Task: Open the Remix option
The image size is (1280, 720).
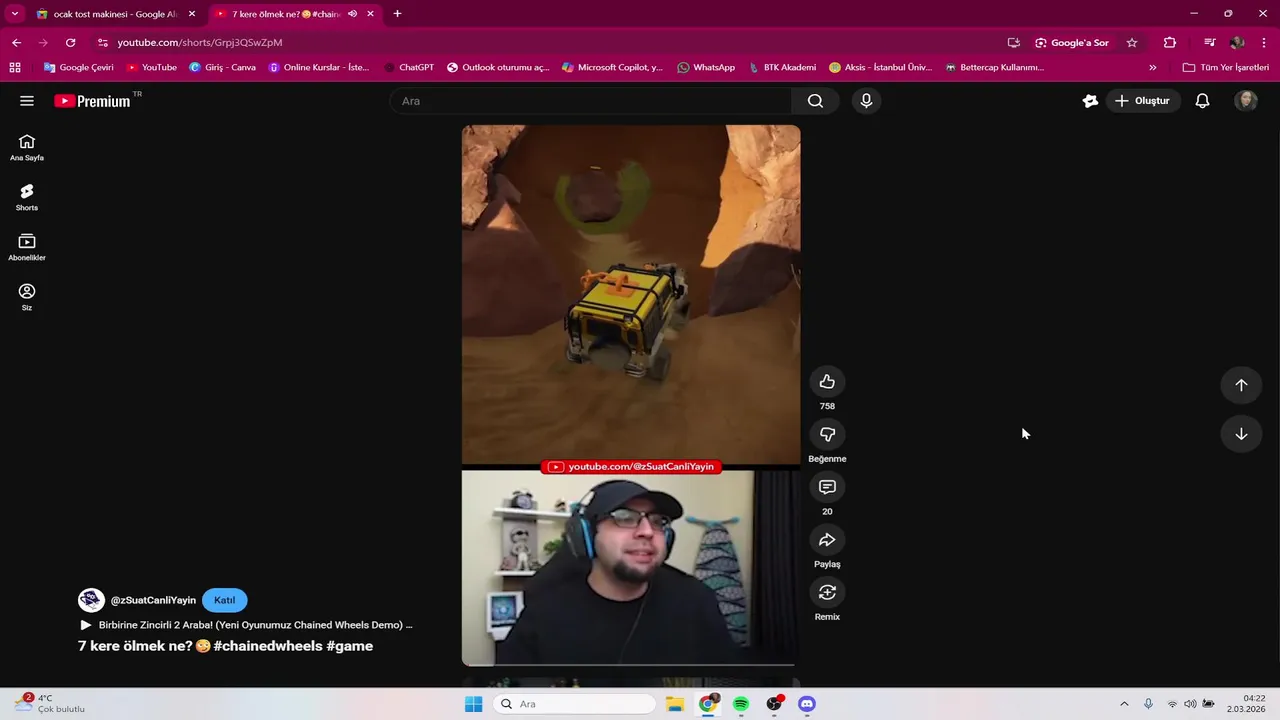Action: pos(827,592)
